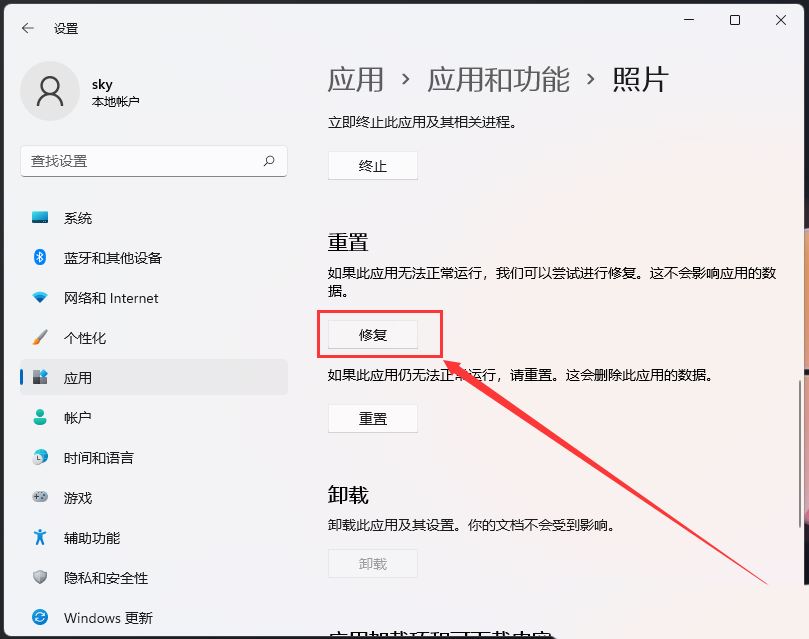809x639 pixels.
Task: Click the 照片 page title
Action: coord(640,80)
